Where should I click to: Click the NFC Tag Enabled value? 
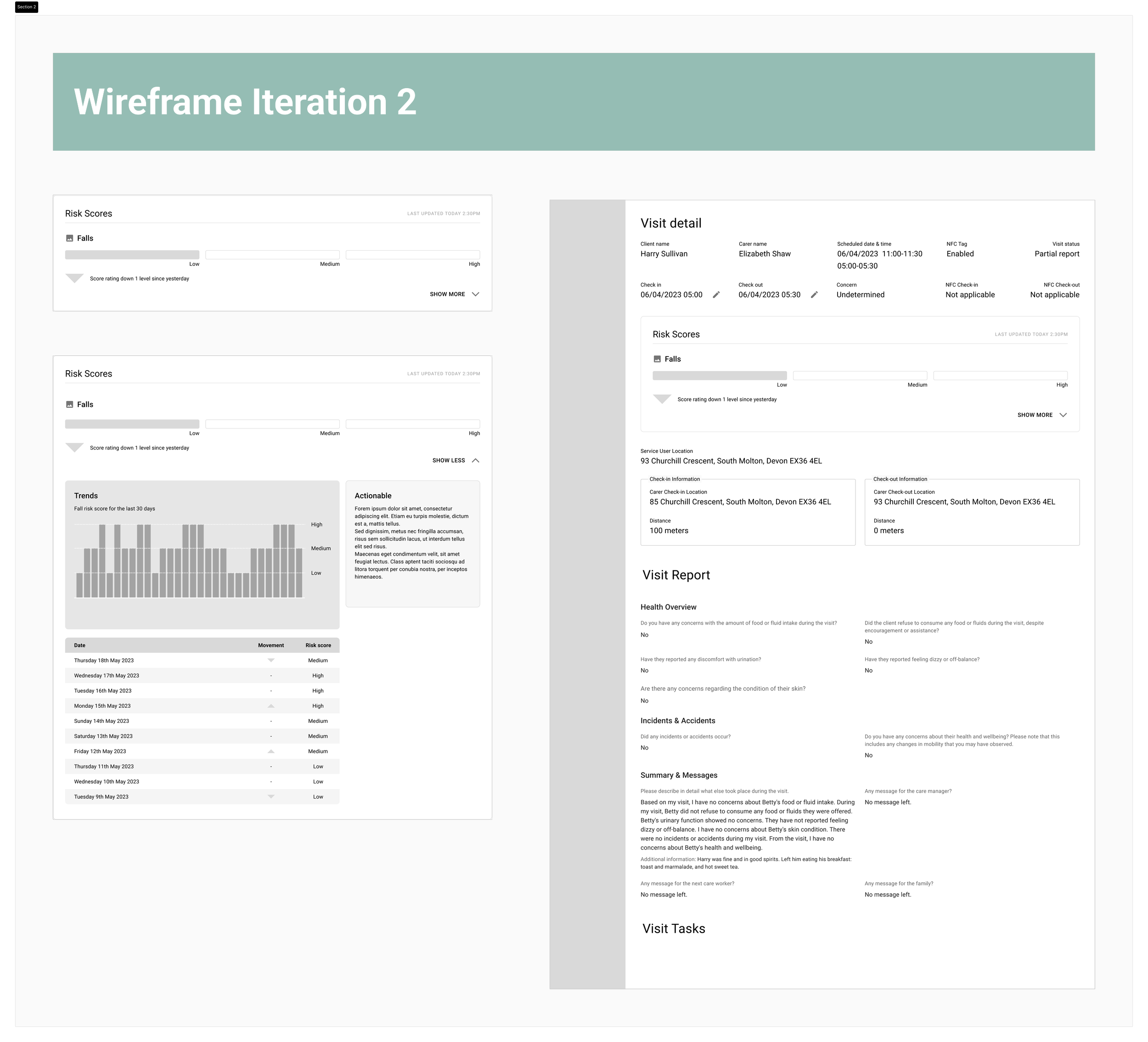pyautogui.click(x=960, y=253)
